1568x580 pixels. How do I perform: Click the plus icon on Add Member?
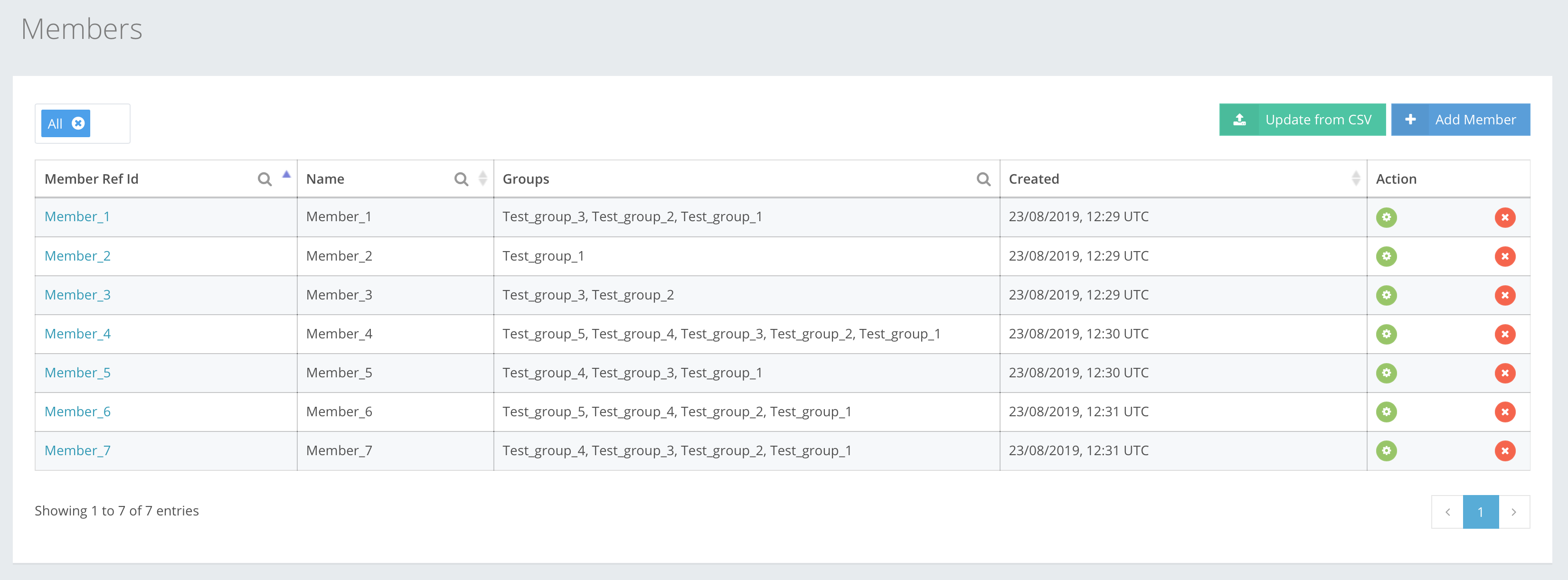(1411, 119)
